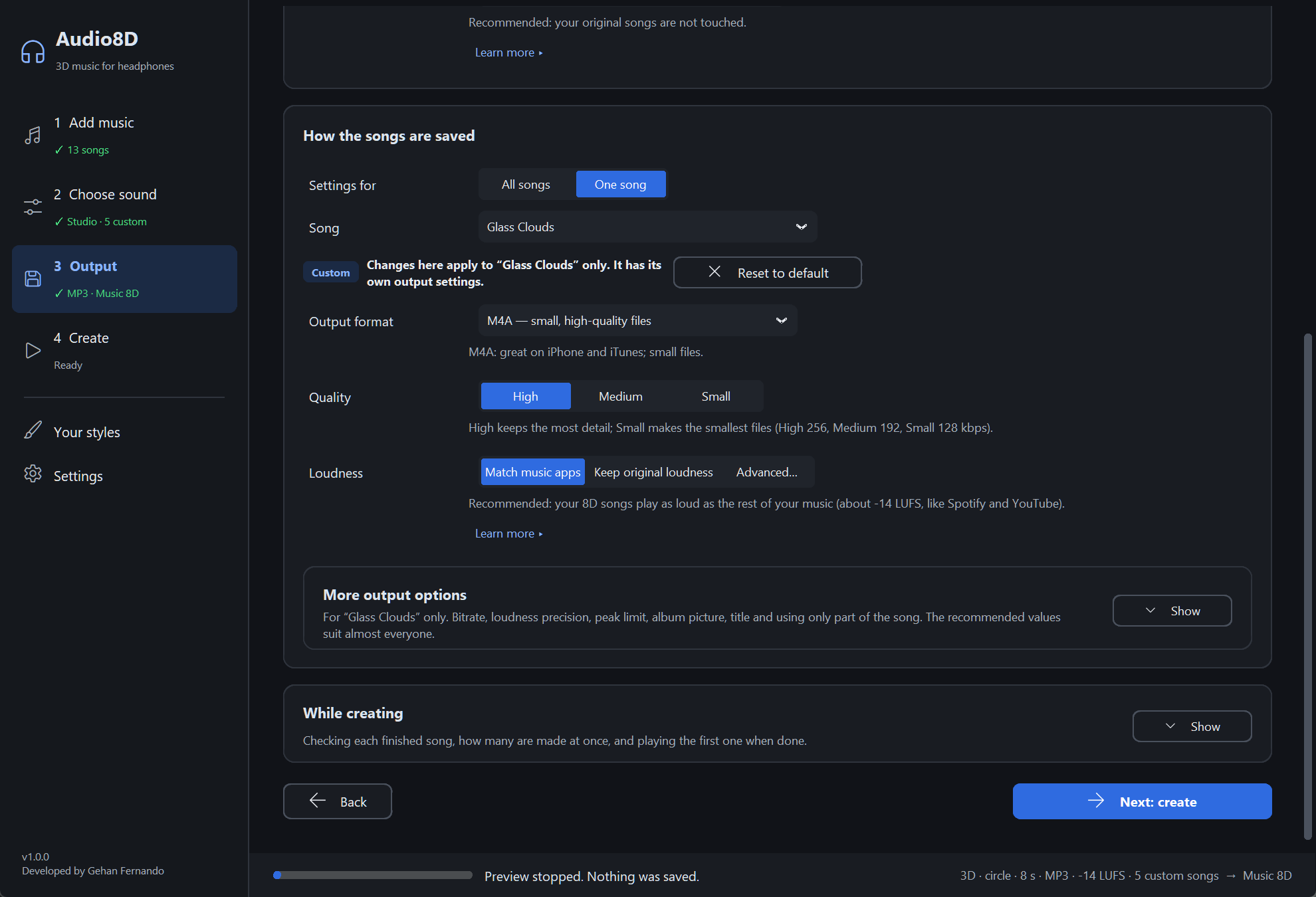Show the While creating section
1316x897 pixels.
pyautogui.click(x=1192, y=726)
